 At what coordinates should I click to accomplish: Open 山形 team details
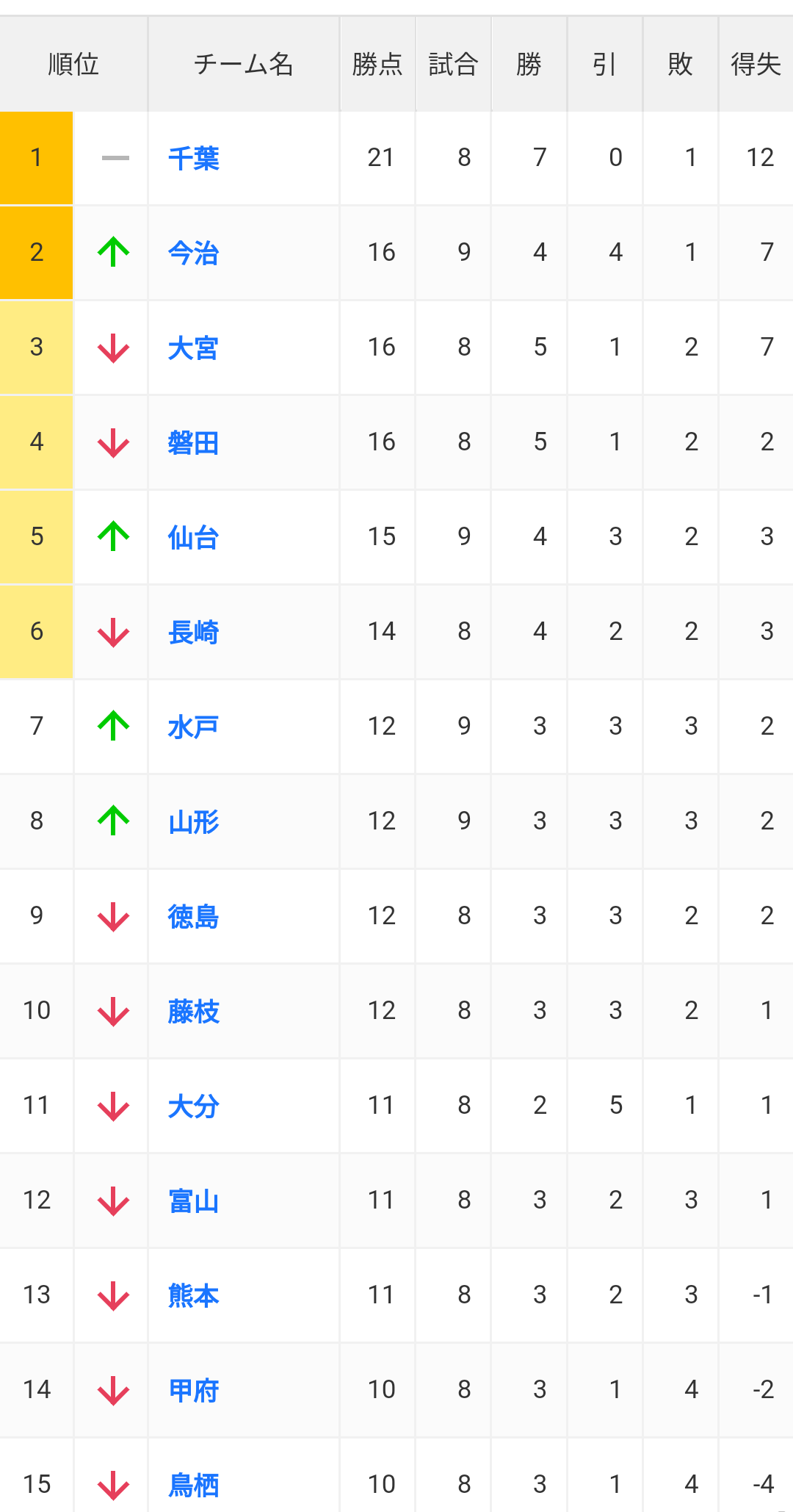[194, 821]
